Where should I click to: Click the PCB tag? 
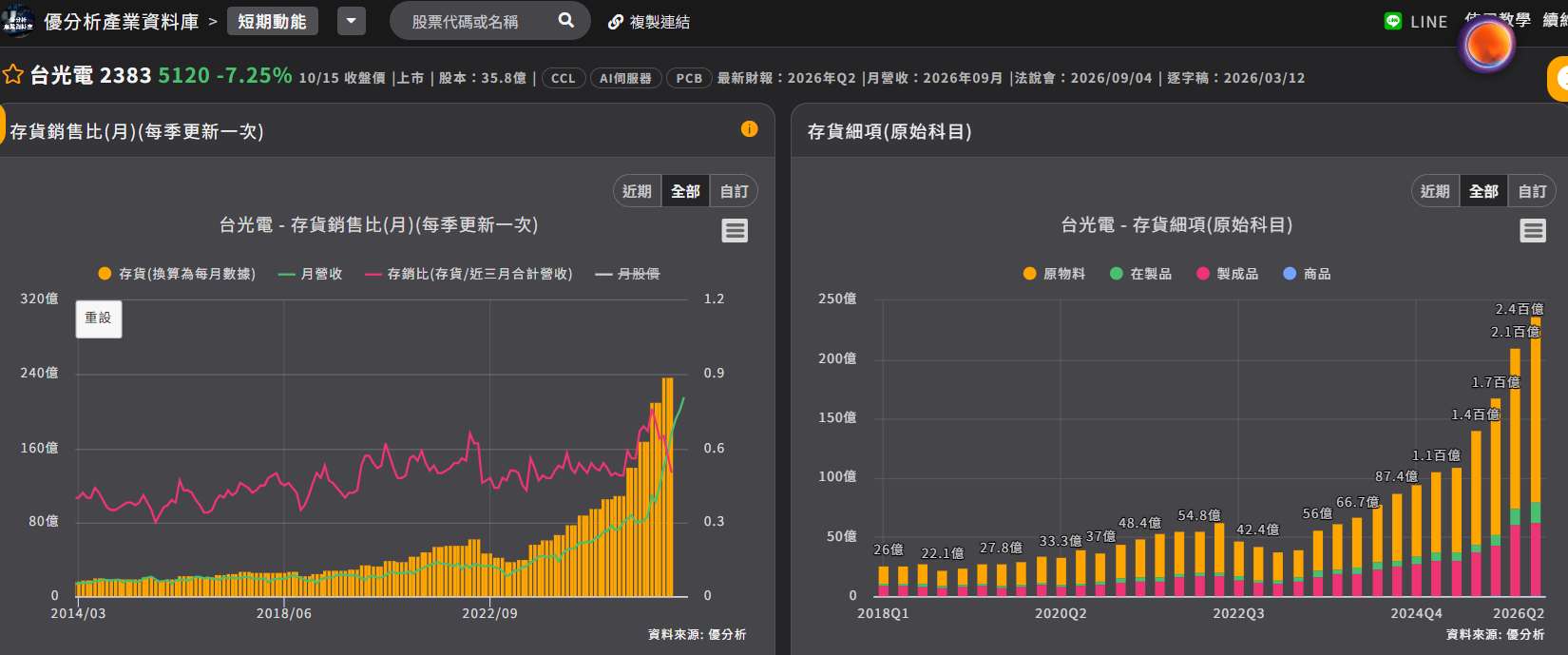pyautogui.click(x=689, y=78)
